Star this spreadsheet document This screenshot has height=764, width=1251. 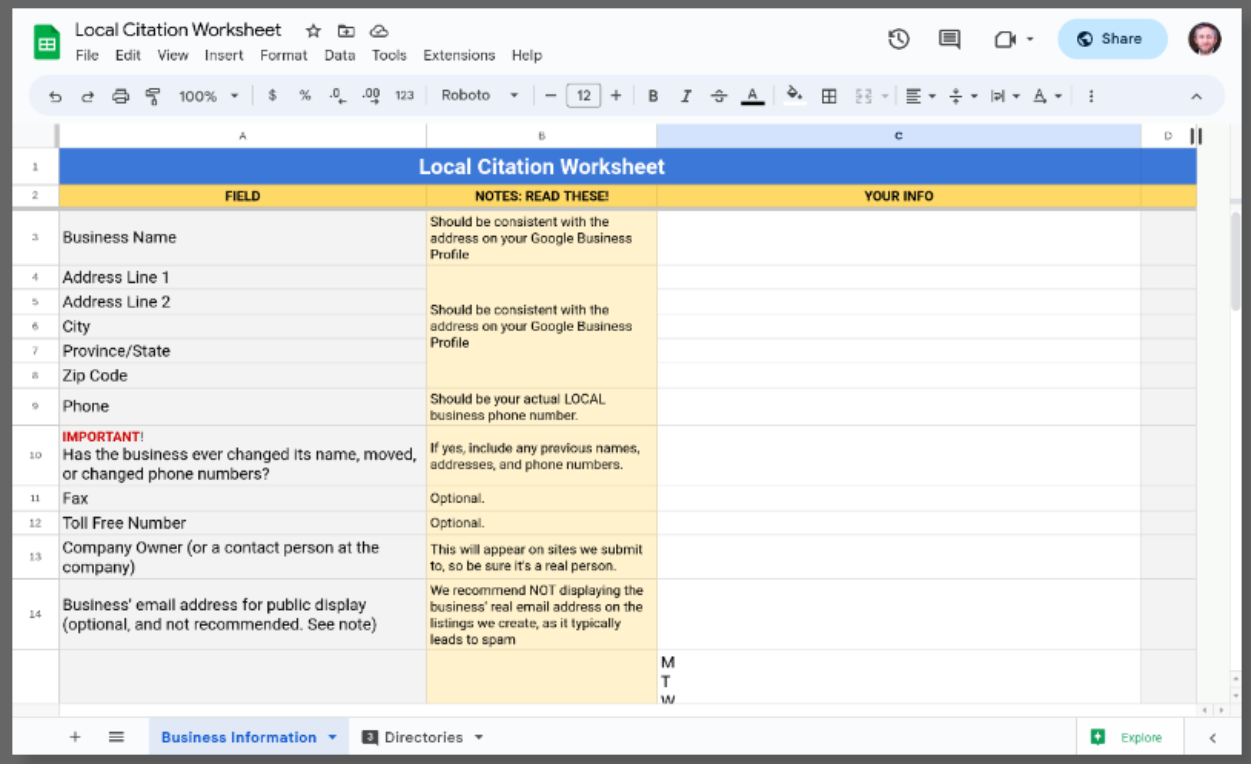point(313,31)
